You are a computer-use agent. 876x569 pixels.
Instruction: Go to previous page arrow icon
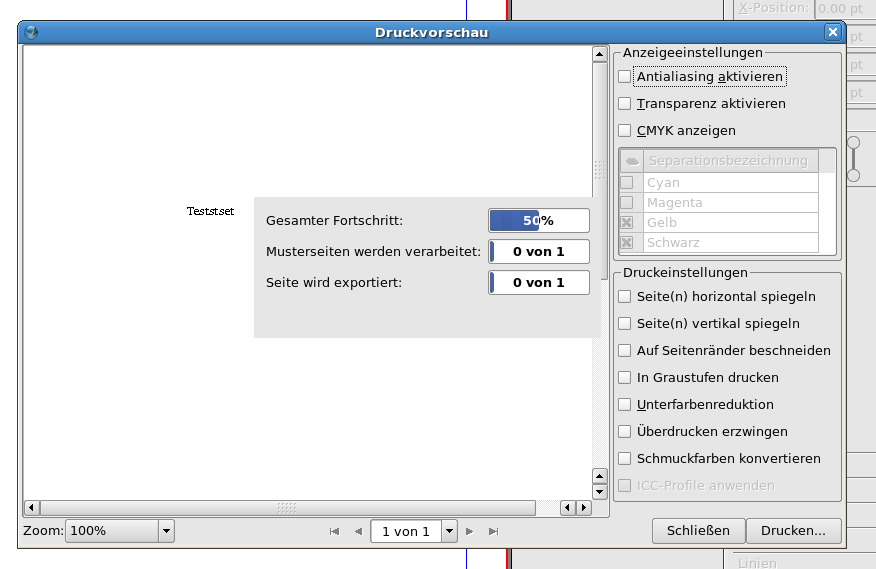click(358, 532)
